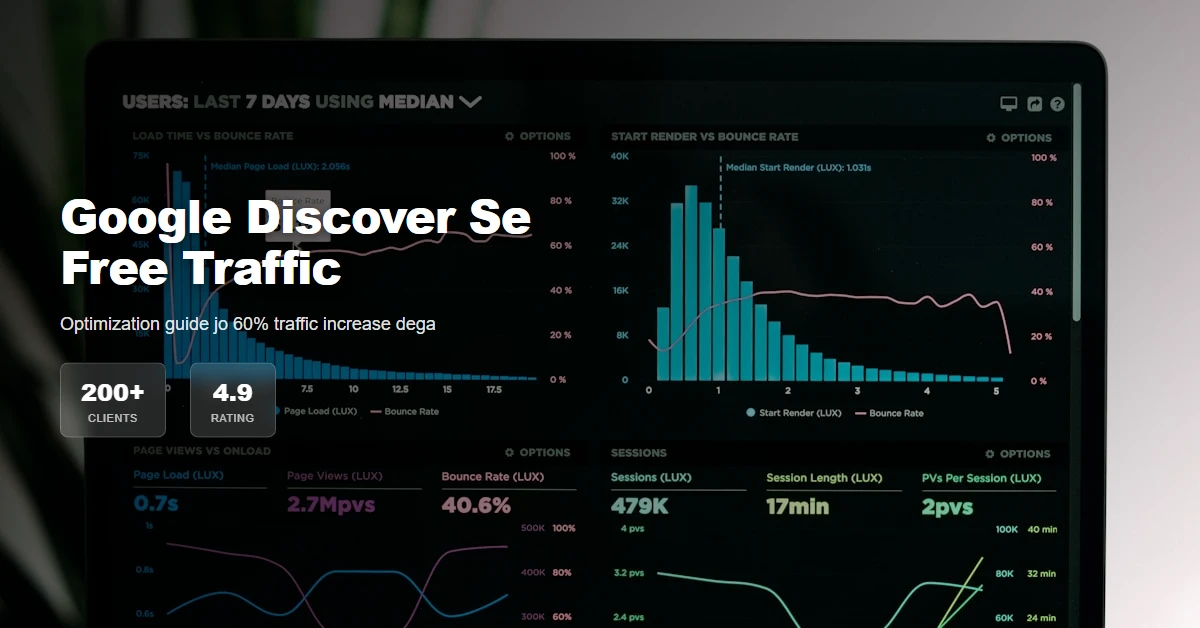Open the help question mark icon
This screenshot has height=628, width=1200.
coord(1057,103)
